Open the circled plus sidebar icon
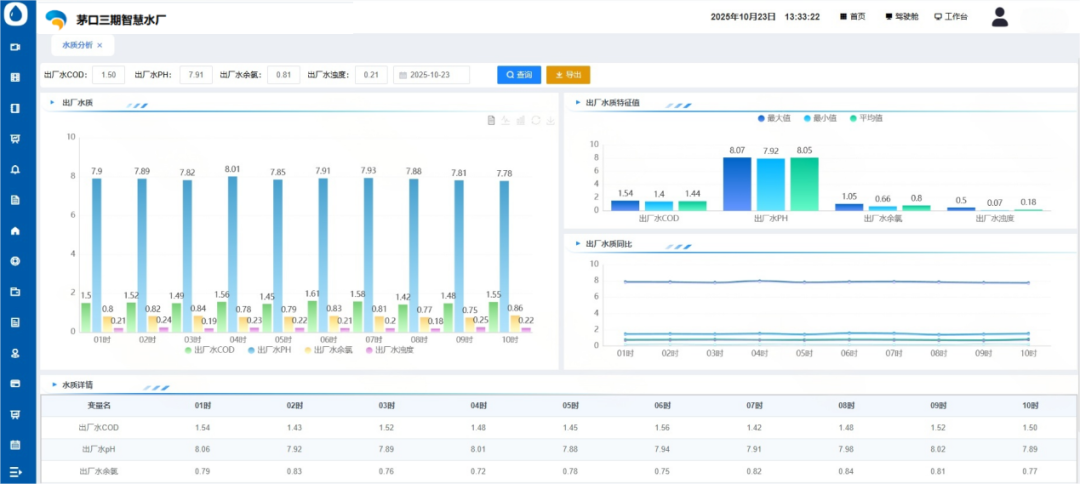Screen dimensions: 1080x484 point(15,261)
